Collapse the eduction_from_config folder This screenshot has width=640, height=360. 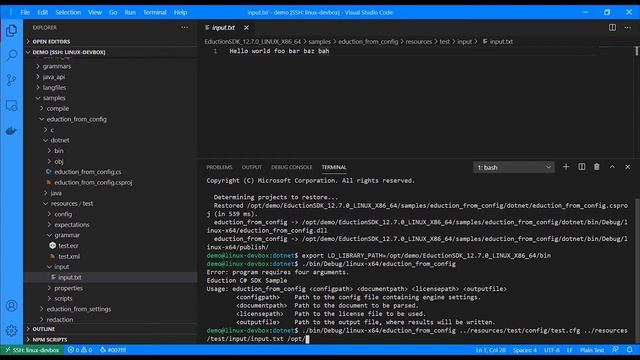point(76,119)
